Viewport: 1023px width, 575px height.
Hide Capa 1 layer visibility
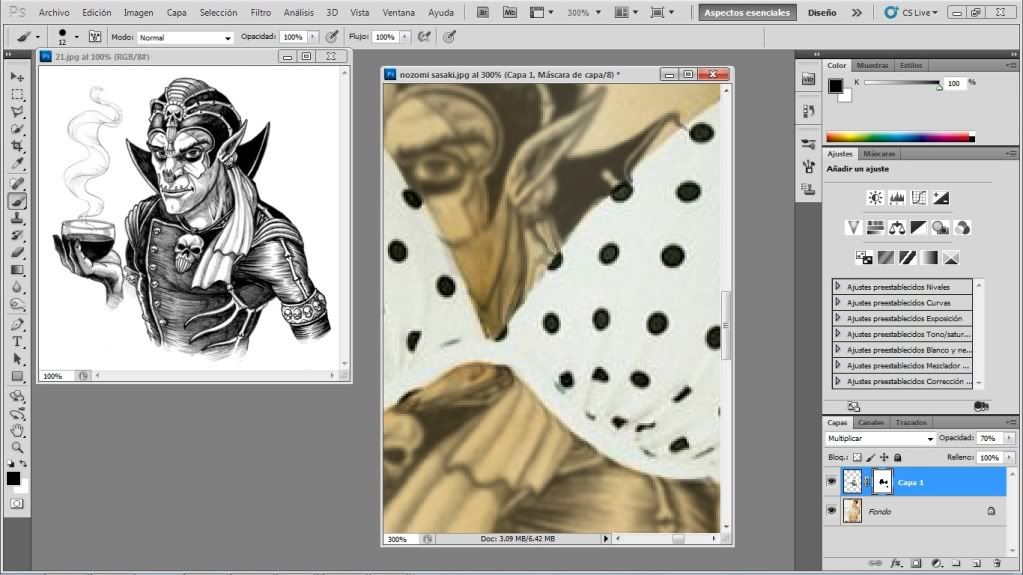click(831, 482)
